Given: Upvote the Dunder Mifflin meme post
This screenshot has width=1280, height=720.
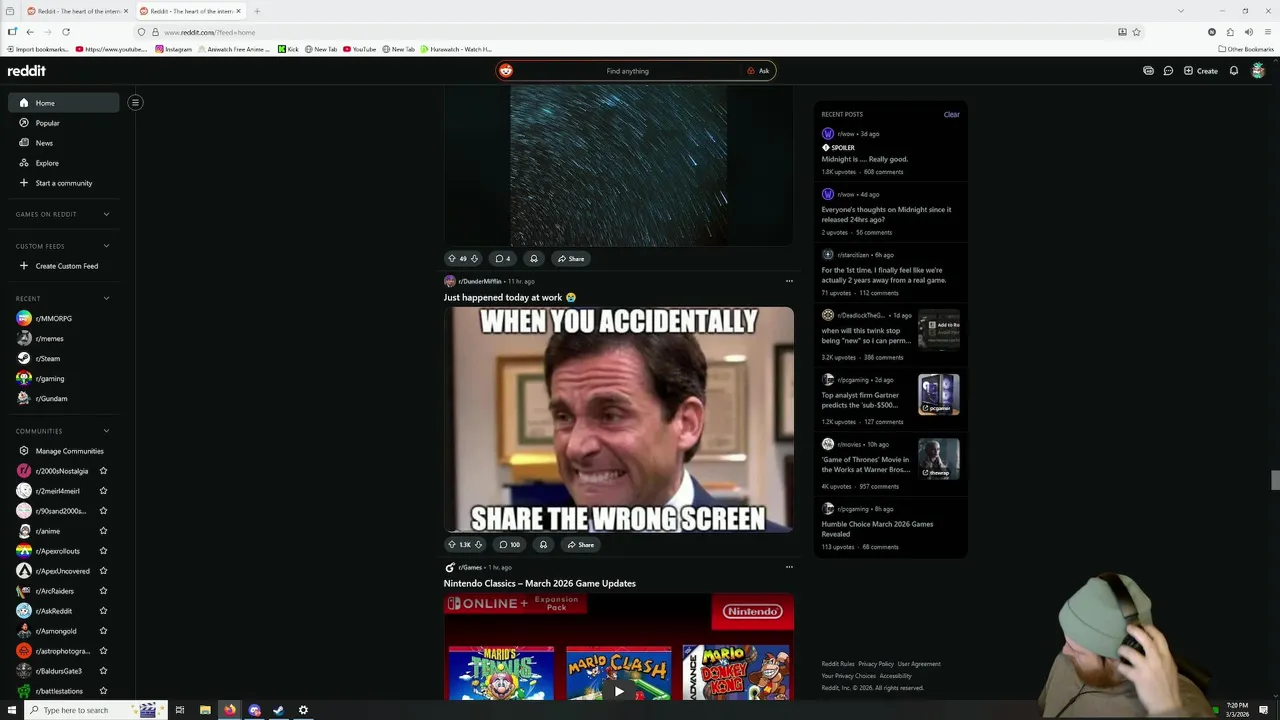Looking at the screenshot, I should click(451, 545).
